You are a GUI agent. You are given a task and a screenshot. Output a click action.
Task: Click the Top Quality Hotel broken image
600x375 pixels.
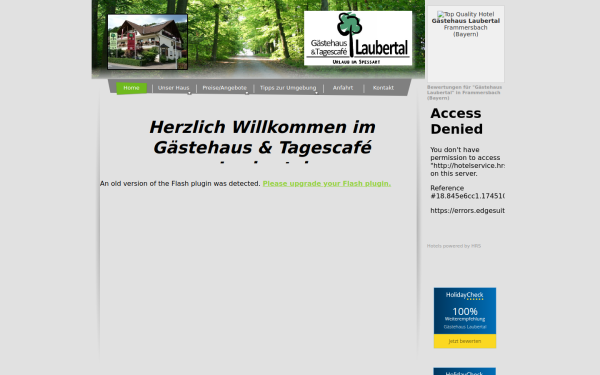(x=465, y=14)
